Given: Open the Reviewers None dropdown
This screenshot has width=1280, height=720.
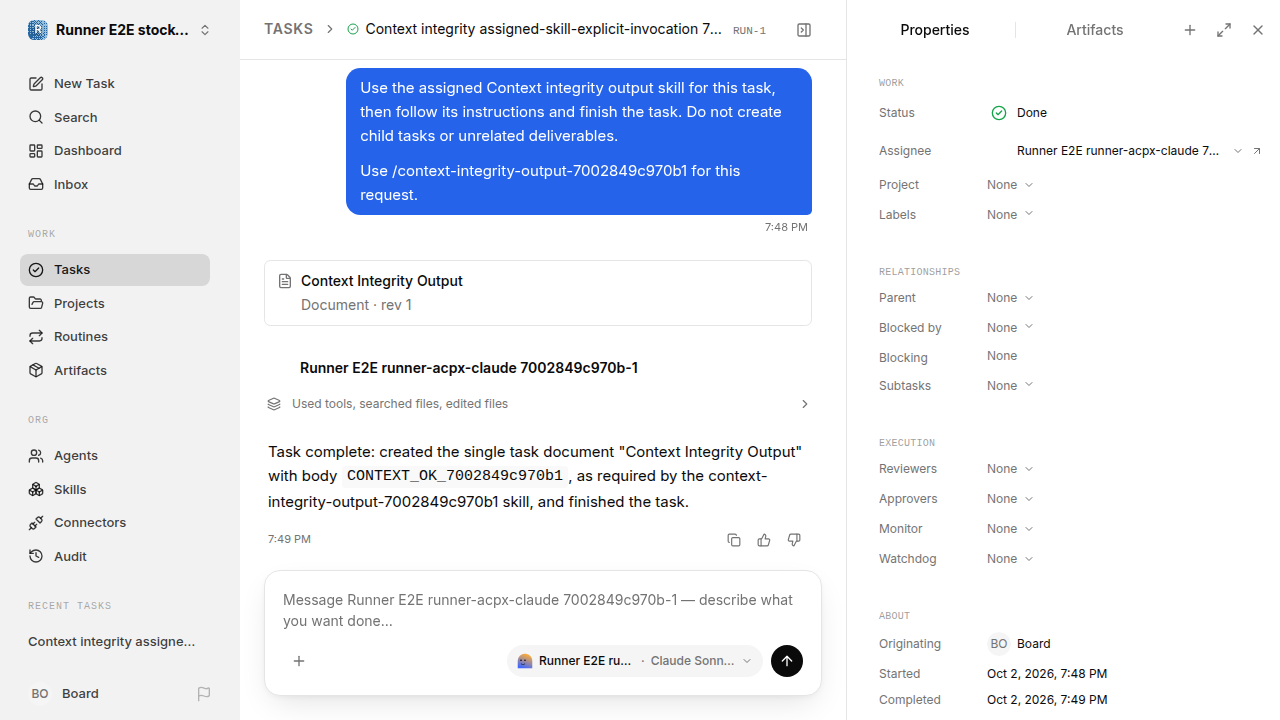Looking at the screenshot, I should pyautogui.click(x=1010, y=469).
